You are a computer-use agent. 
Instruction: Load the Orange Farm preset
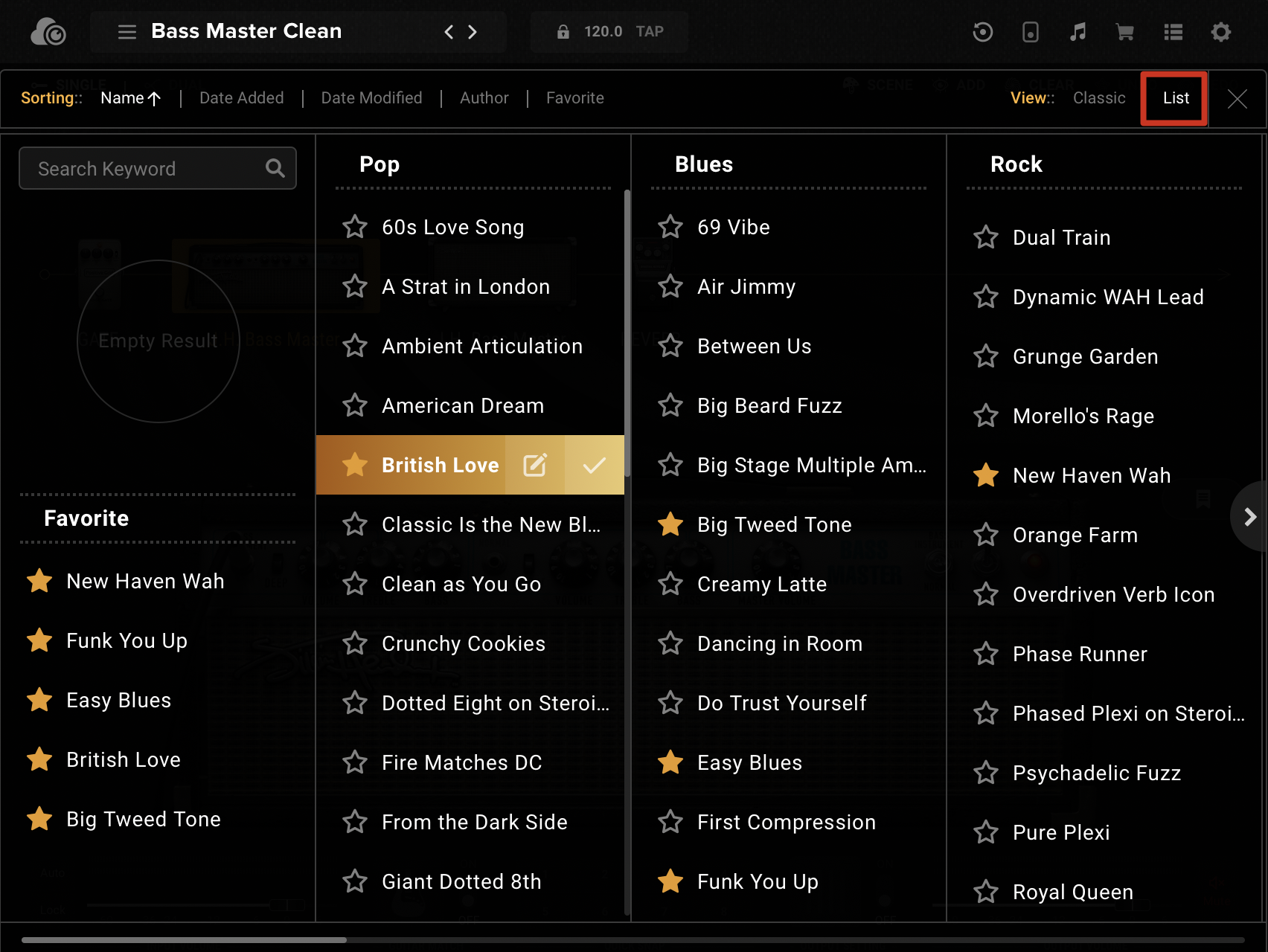click(x=1075, y=535)
